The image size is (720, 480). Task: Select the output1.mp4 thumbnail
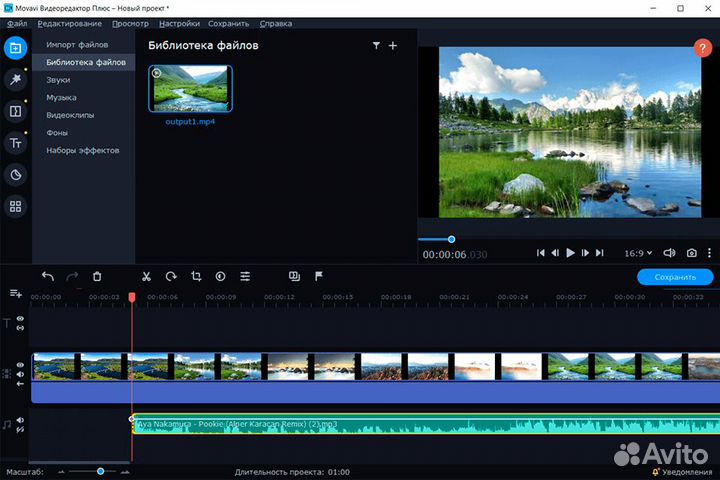point(190,89)
